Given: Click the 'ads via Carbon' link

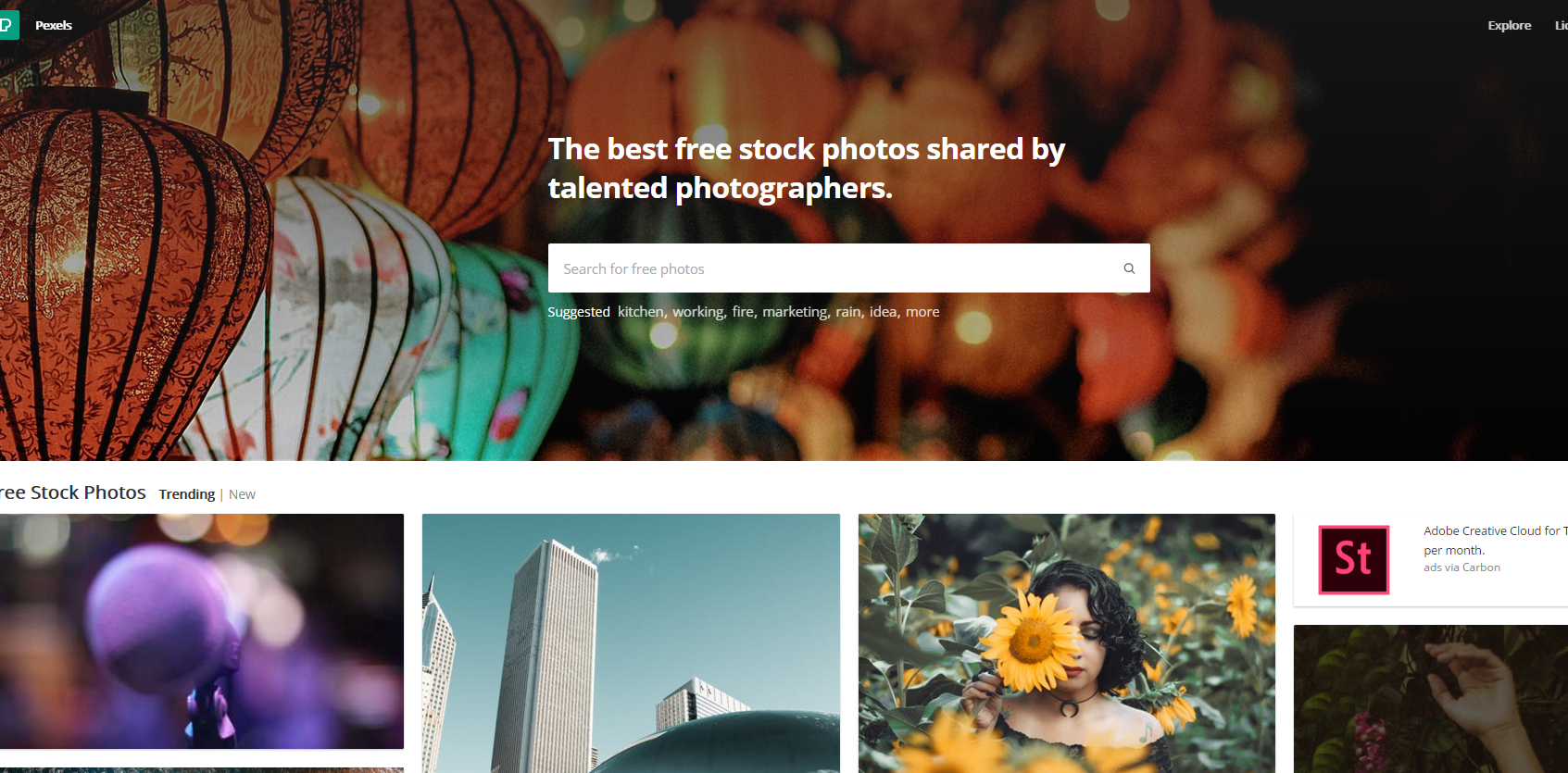Looking at the screenshot, I should (x=1461, y=567).
